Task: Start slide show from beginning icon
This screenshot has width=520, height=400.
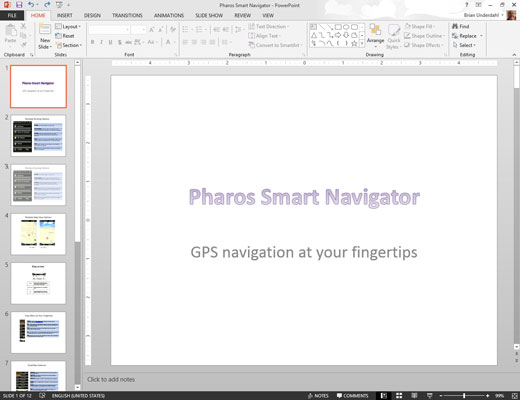Action: coord(59,5)
